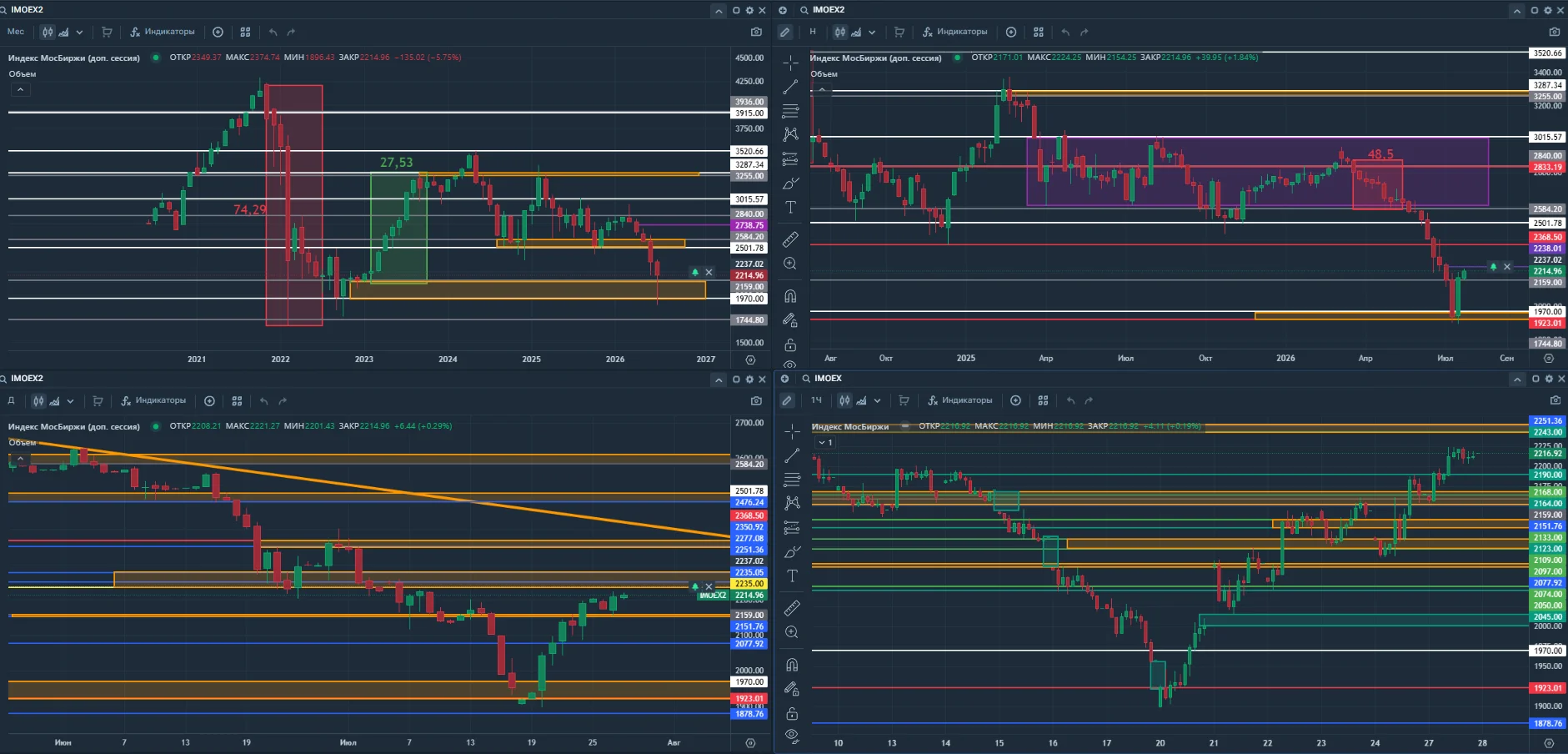Image resolution: width=1568 pixels, height=754 pixels.
Task: Click the red 2833.19 price label in the top-right chart
Action: pos(1547,167)
